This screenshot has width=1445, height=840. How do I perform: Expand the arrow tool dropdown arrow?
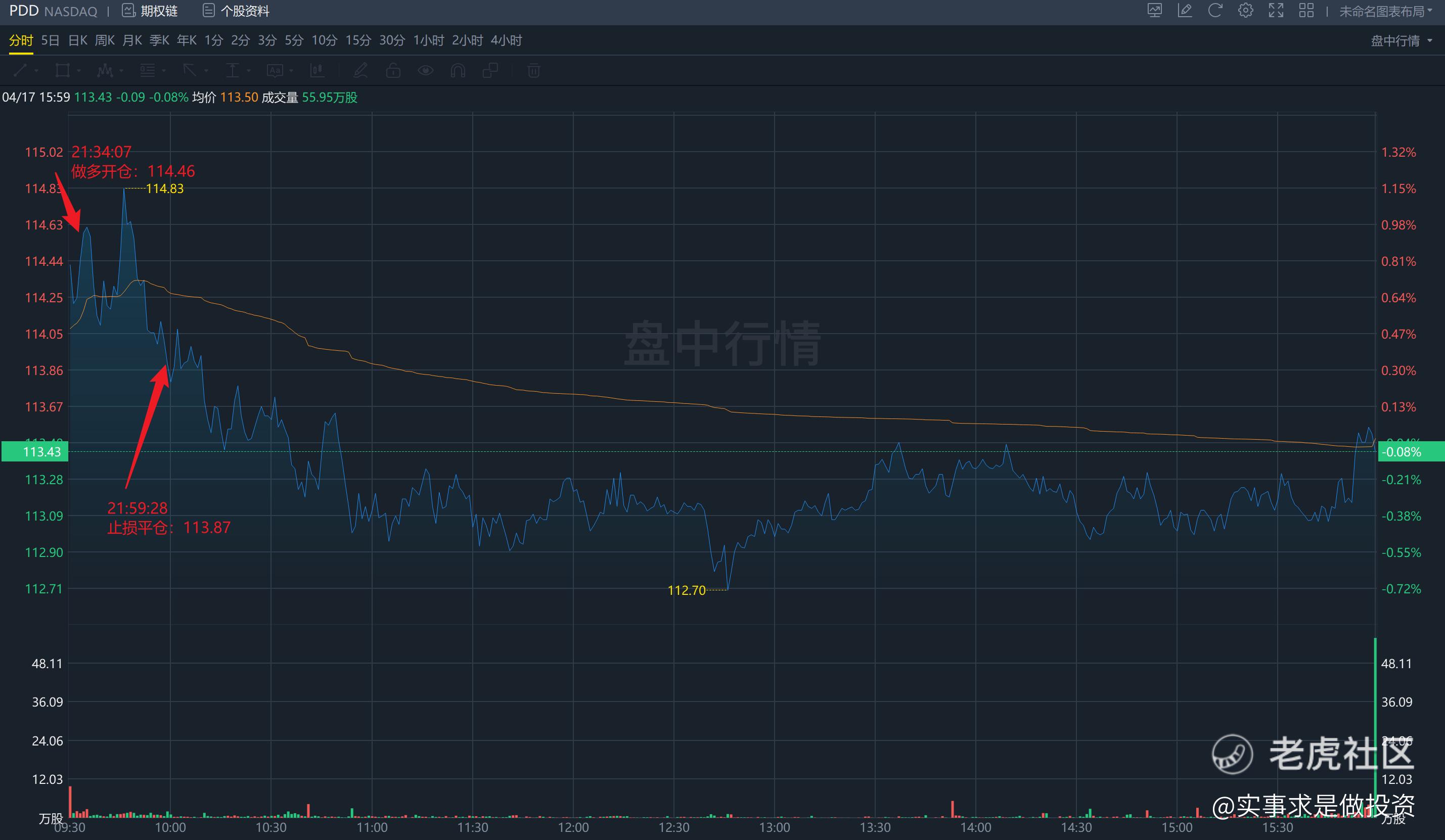pos(206,71)
